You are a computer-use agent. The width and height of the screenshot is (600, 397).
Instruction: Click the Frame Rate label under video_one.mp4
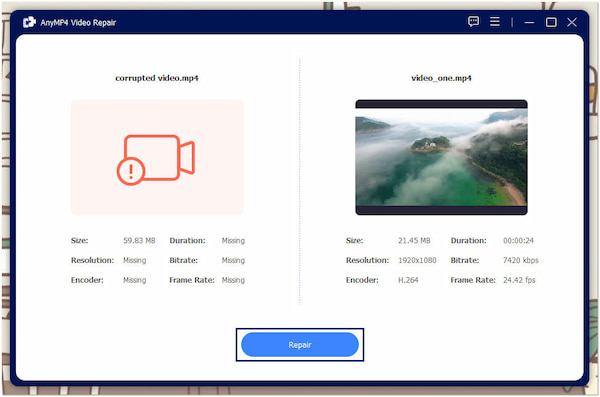click(x=473, y=280)
